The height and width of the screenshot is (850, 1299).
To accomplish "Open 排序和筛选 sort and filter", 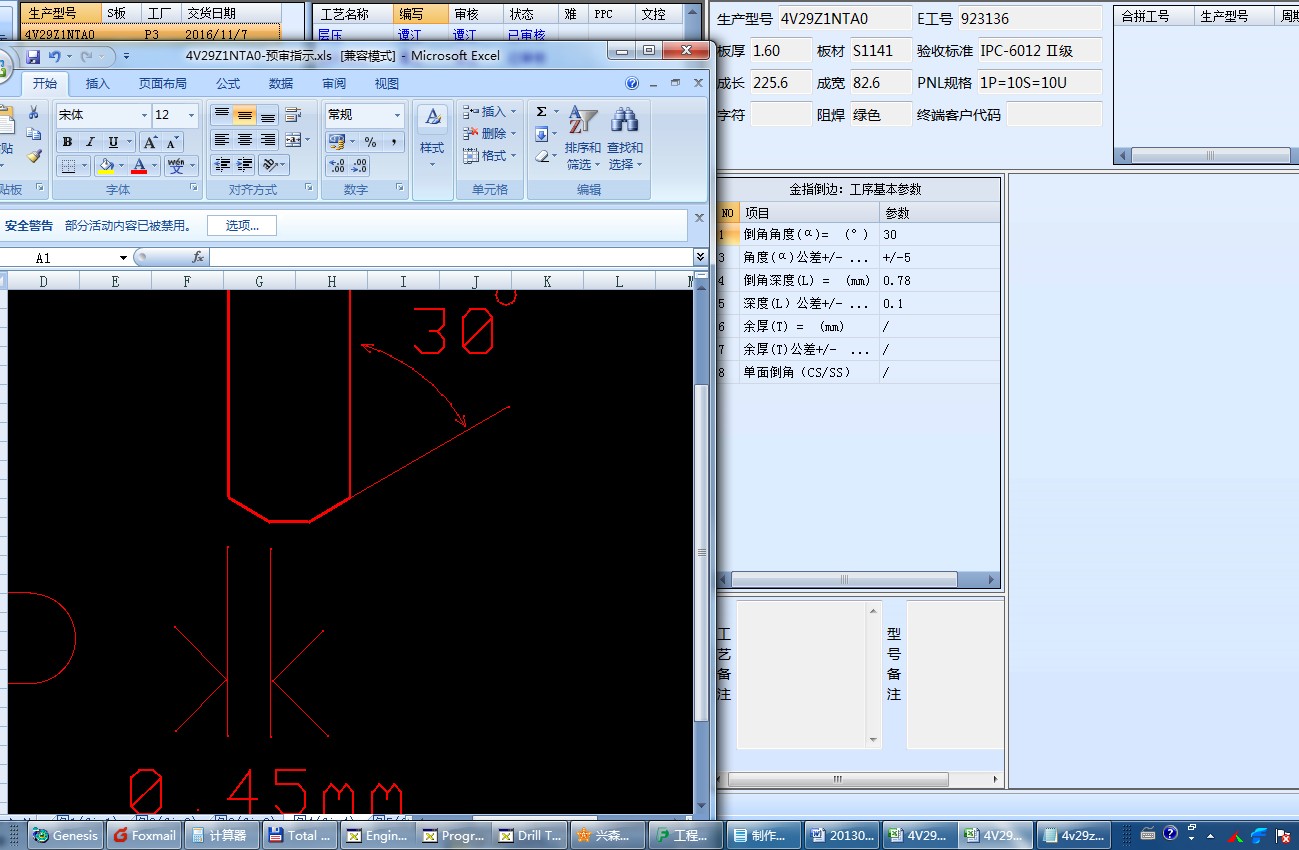I will (582, 138).
